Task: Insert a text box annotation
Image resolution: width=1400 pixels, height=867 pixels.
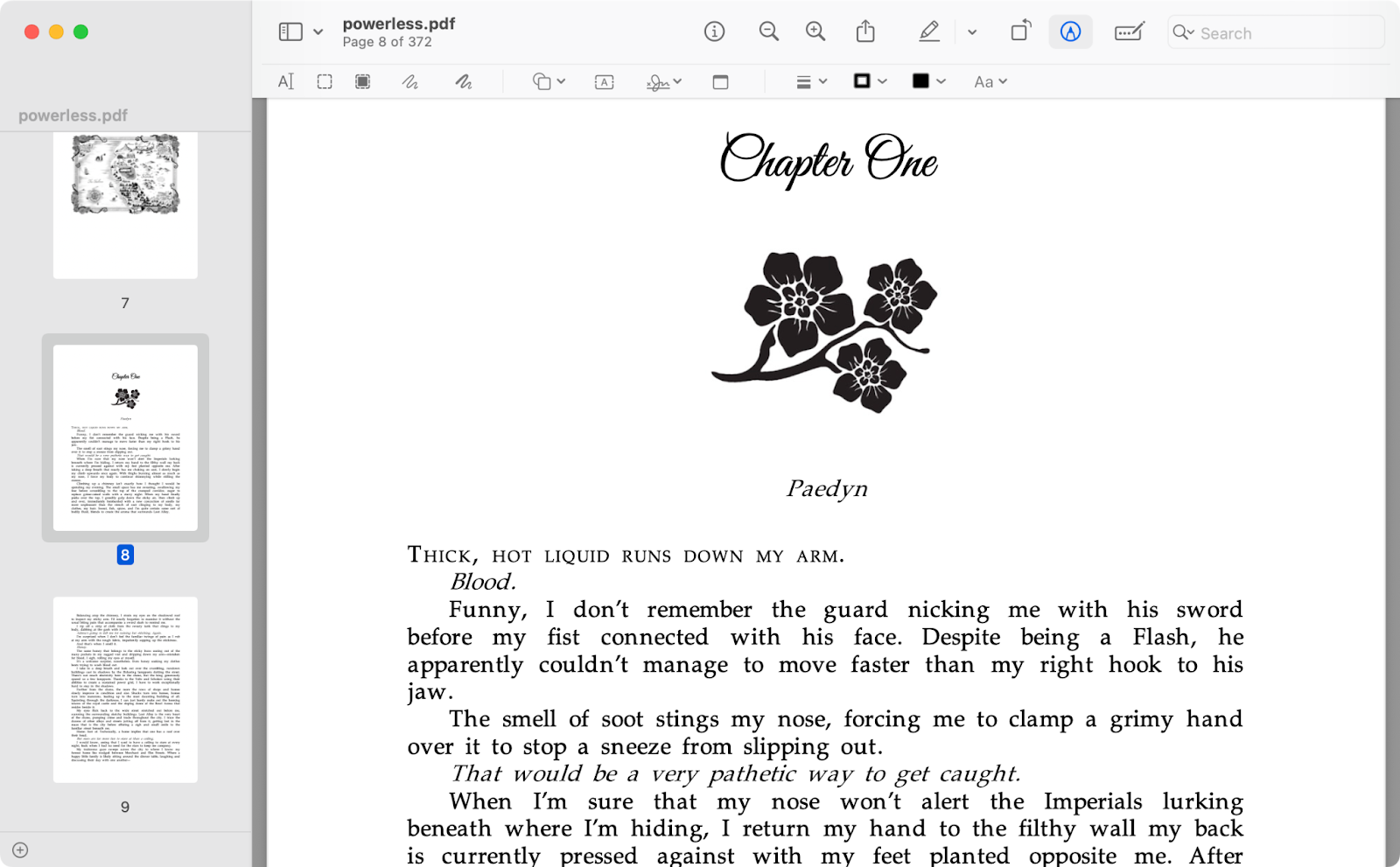Action: tap(604, 81)
